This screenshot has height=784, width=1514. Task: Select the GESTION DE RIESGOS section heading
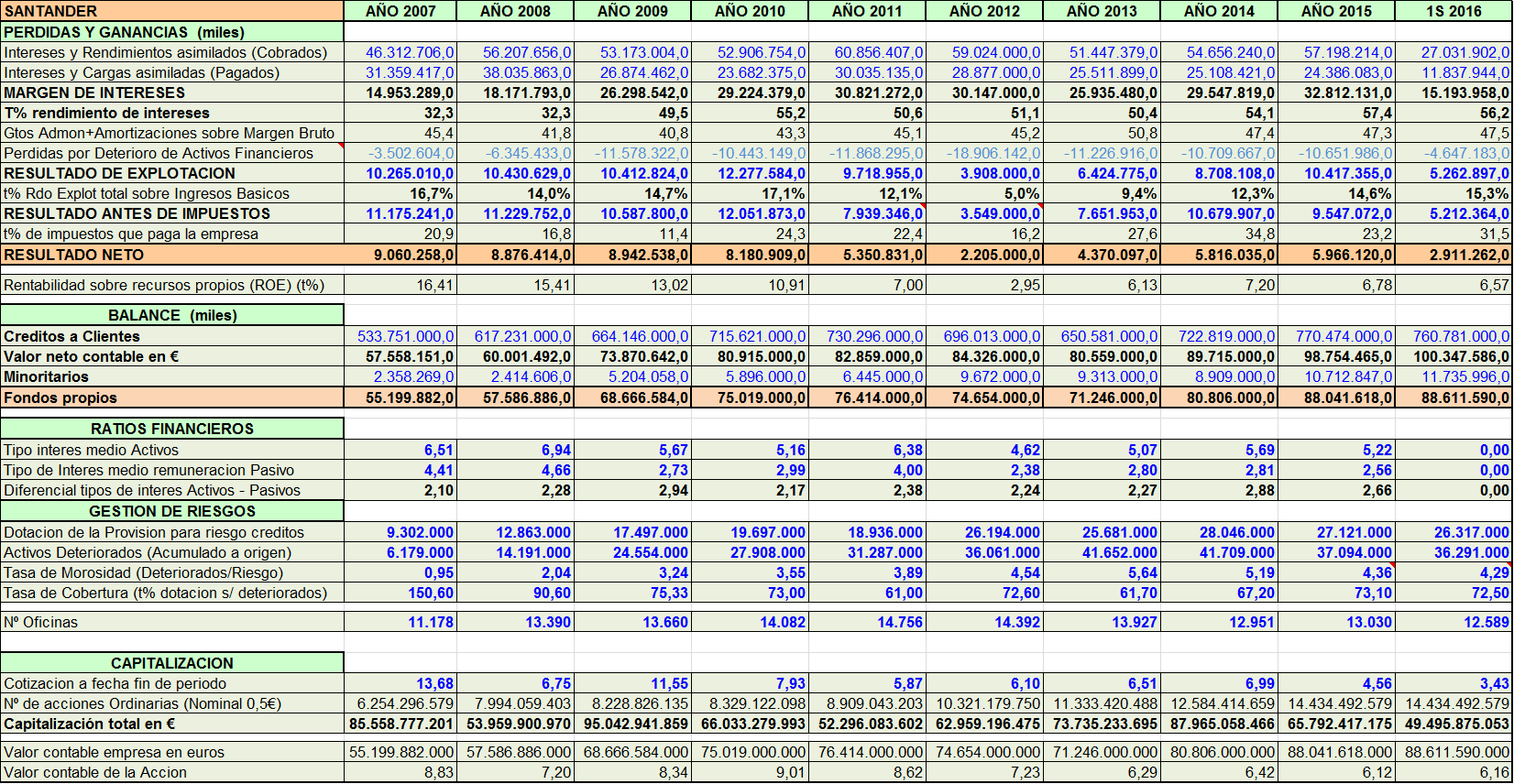[172, 511]
